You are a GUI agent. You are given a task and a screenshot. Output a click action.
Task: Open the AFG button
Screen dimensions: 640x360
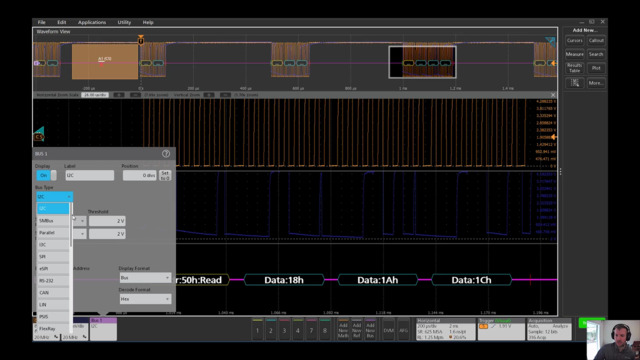point(403,330)
